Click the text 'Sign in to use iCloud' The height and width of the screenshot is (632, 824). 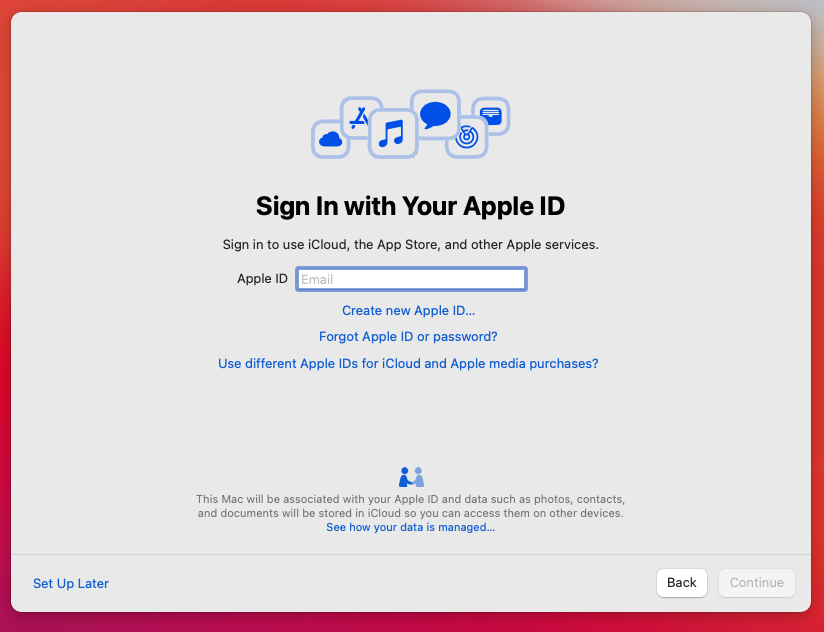tap(285, 244)
